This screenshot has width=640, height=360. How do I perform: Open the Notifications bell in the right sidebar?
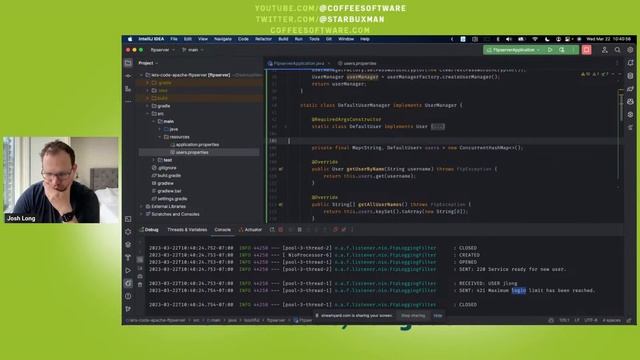631,63
